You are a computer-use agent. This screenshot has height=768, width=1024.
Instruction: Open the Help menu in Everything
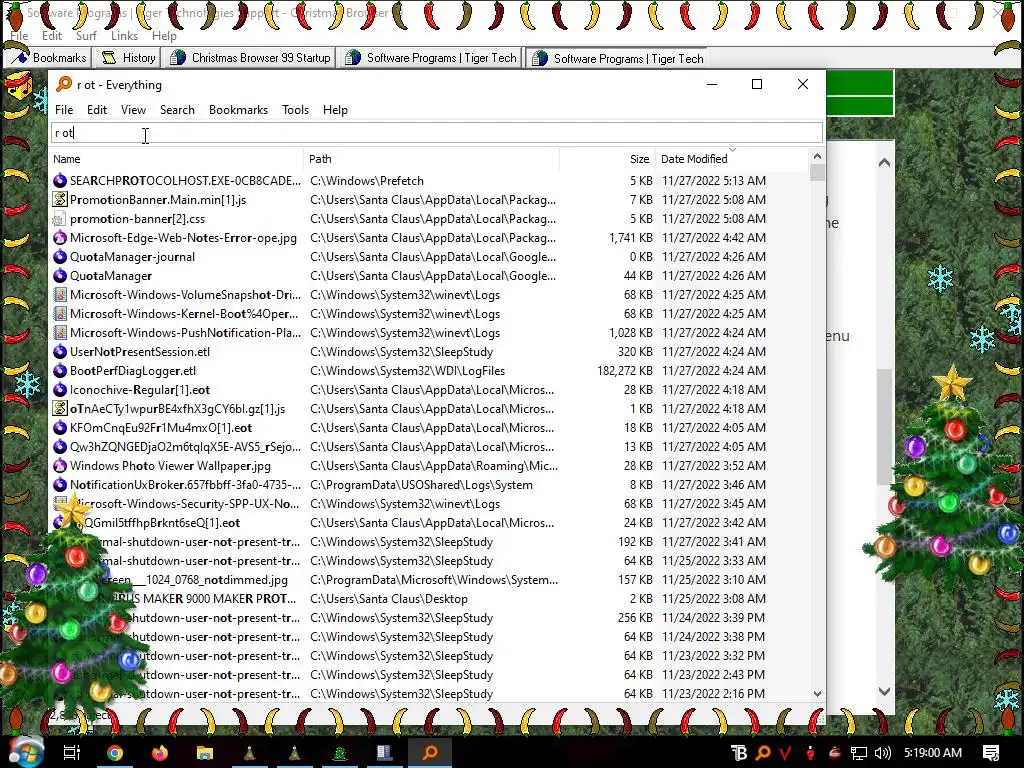tap(335, 110)
